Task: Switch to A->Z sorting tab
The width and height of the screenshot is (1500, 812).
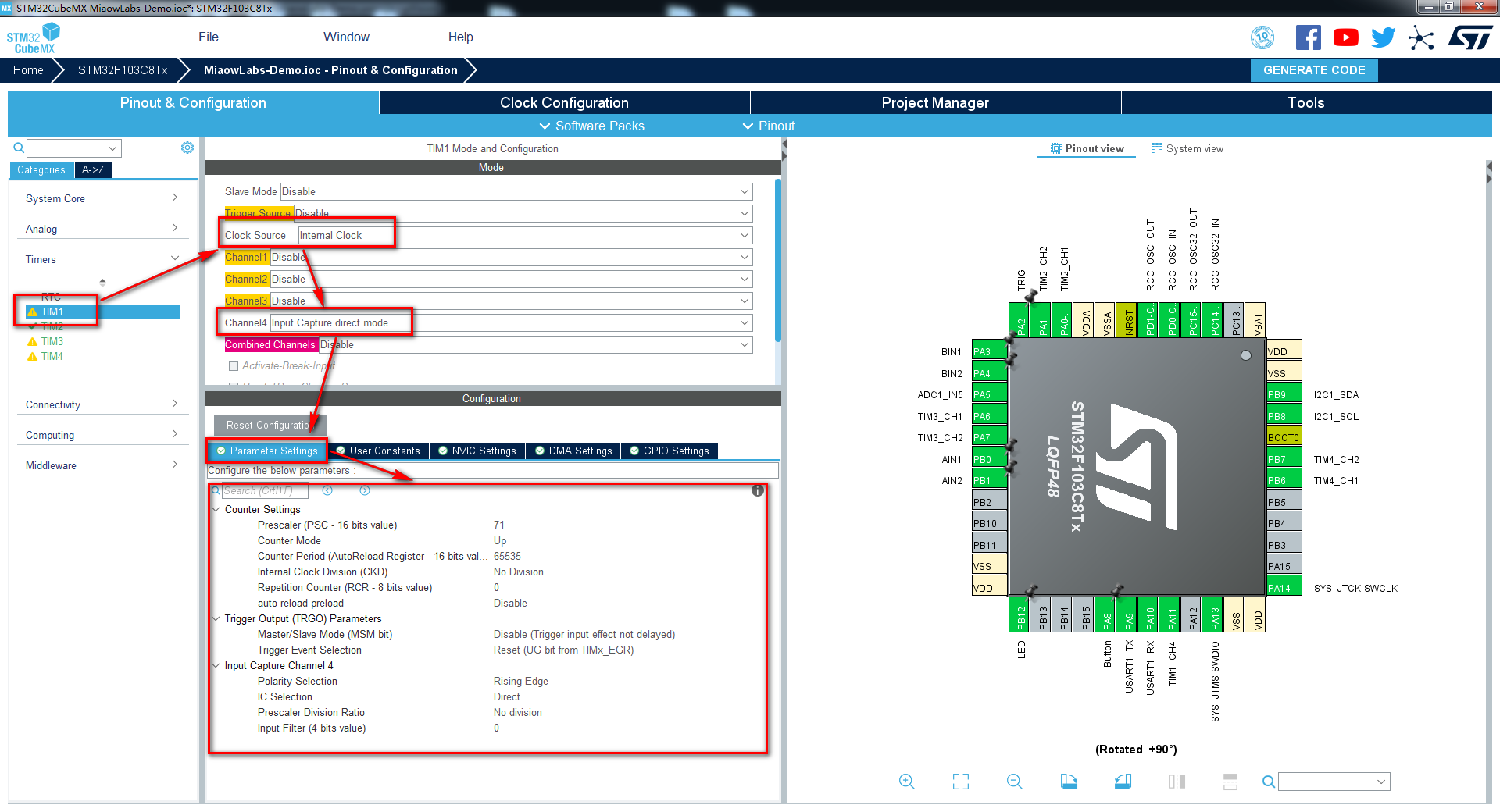Action: (x=93, y=169)
